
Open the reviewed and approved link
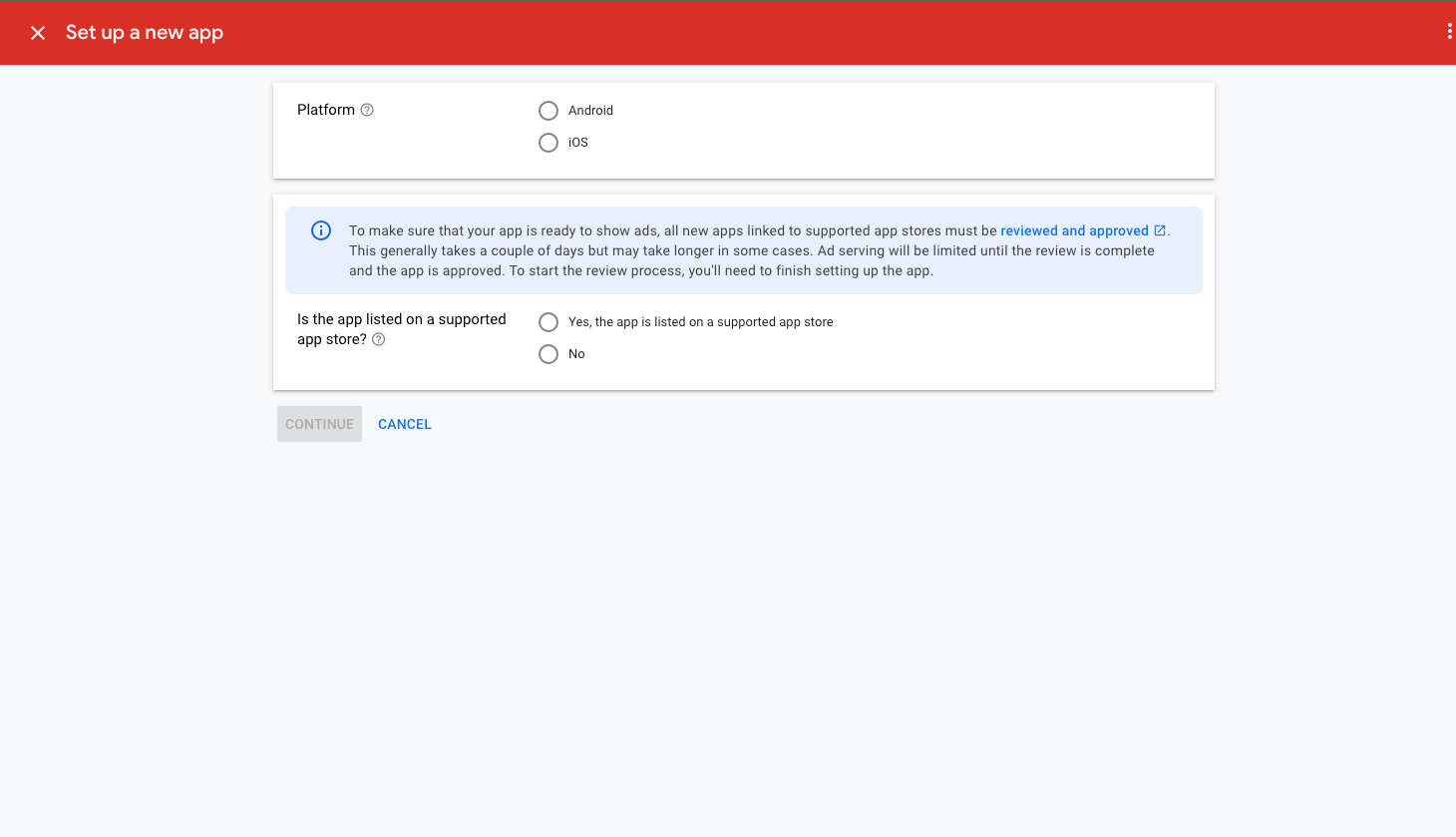1074,230
